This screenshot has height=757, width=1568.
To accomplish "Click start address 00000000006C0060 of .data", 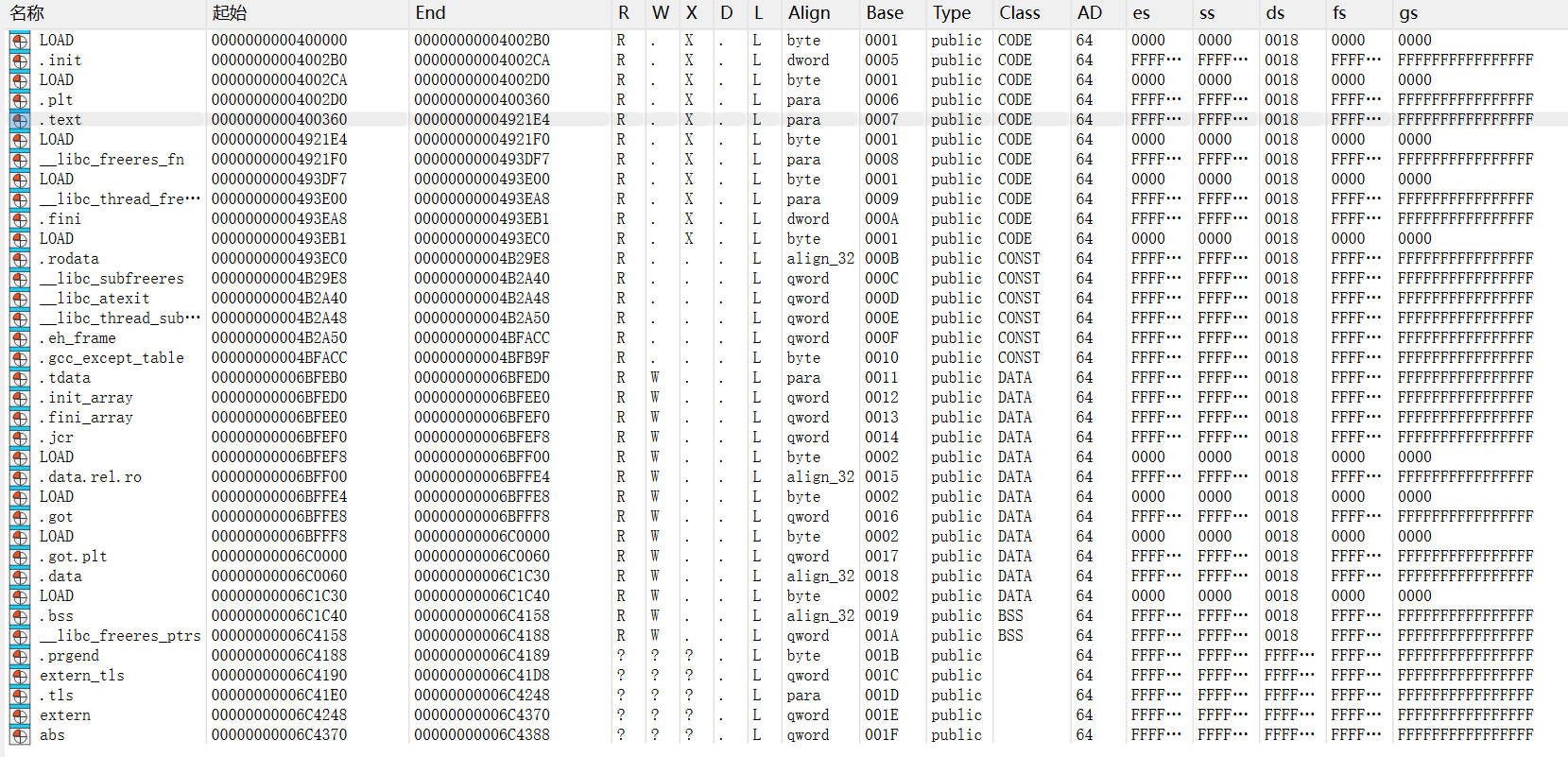I will click(x=279, y=576).
